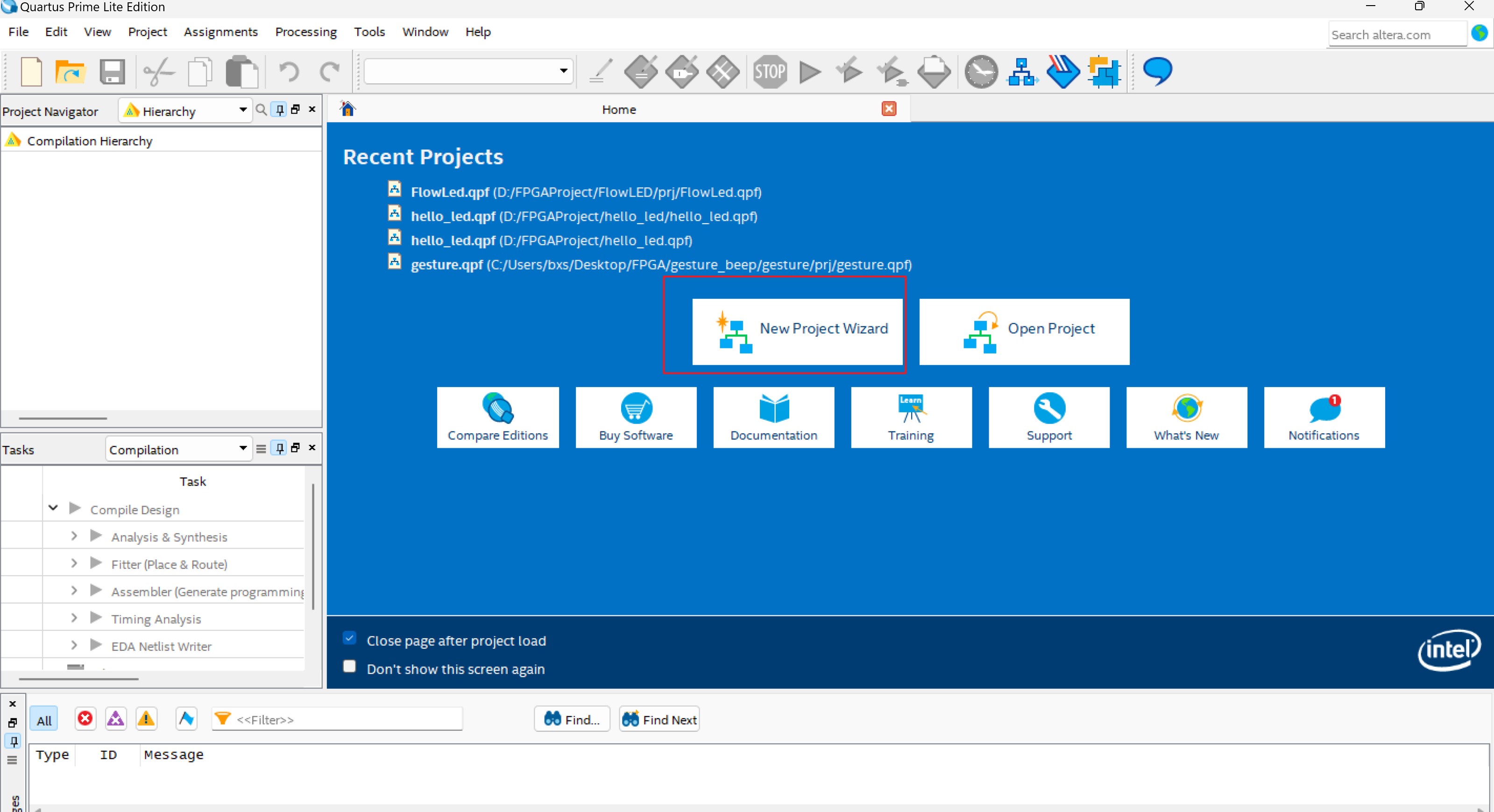This screenshot has height=812, width=1494.
Task: Click the Search altera.com field
Action: coord(1397,34)
